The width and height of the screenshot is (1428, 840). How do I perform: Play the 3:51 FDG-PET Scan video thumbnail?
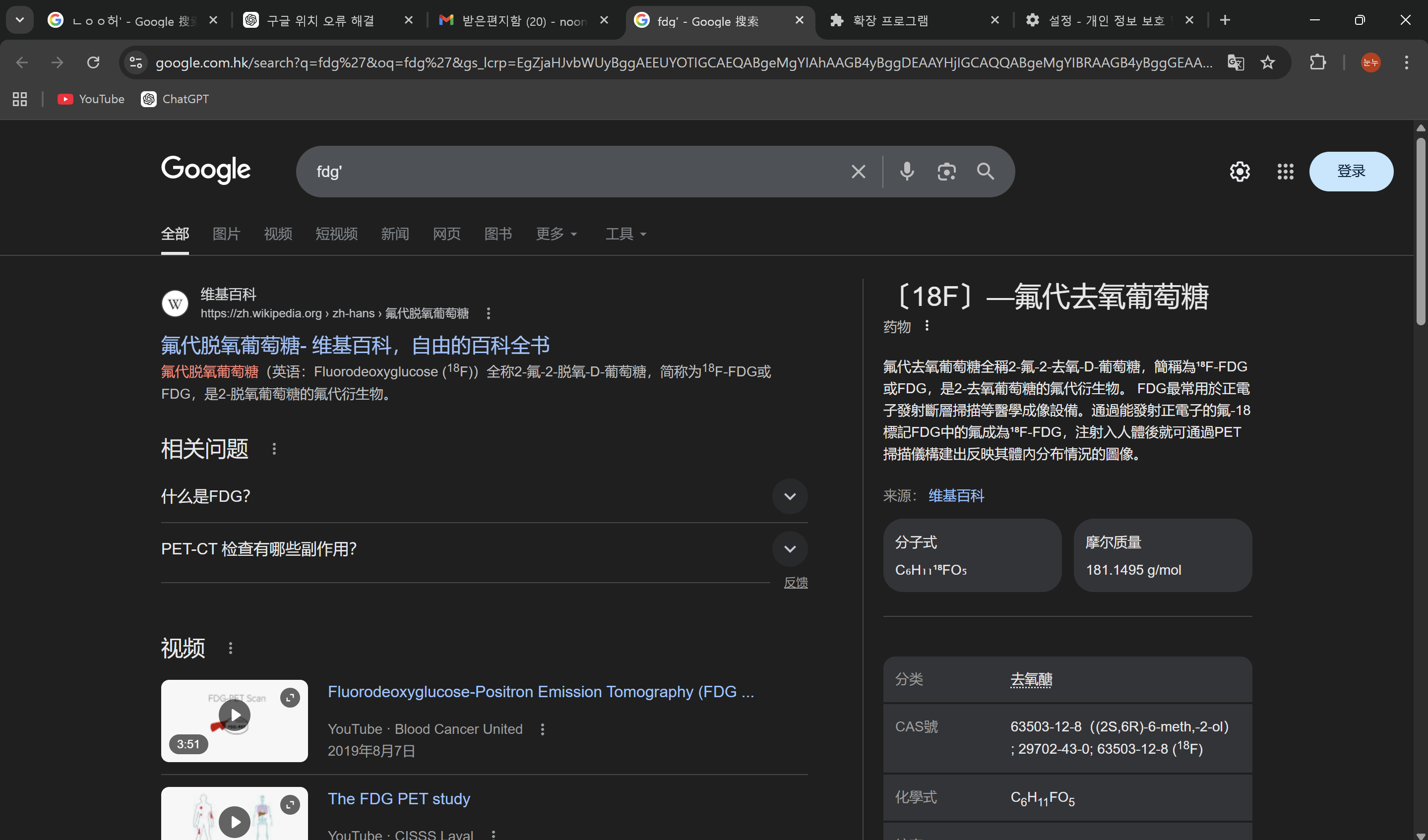click(x=235, y=720)
